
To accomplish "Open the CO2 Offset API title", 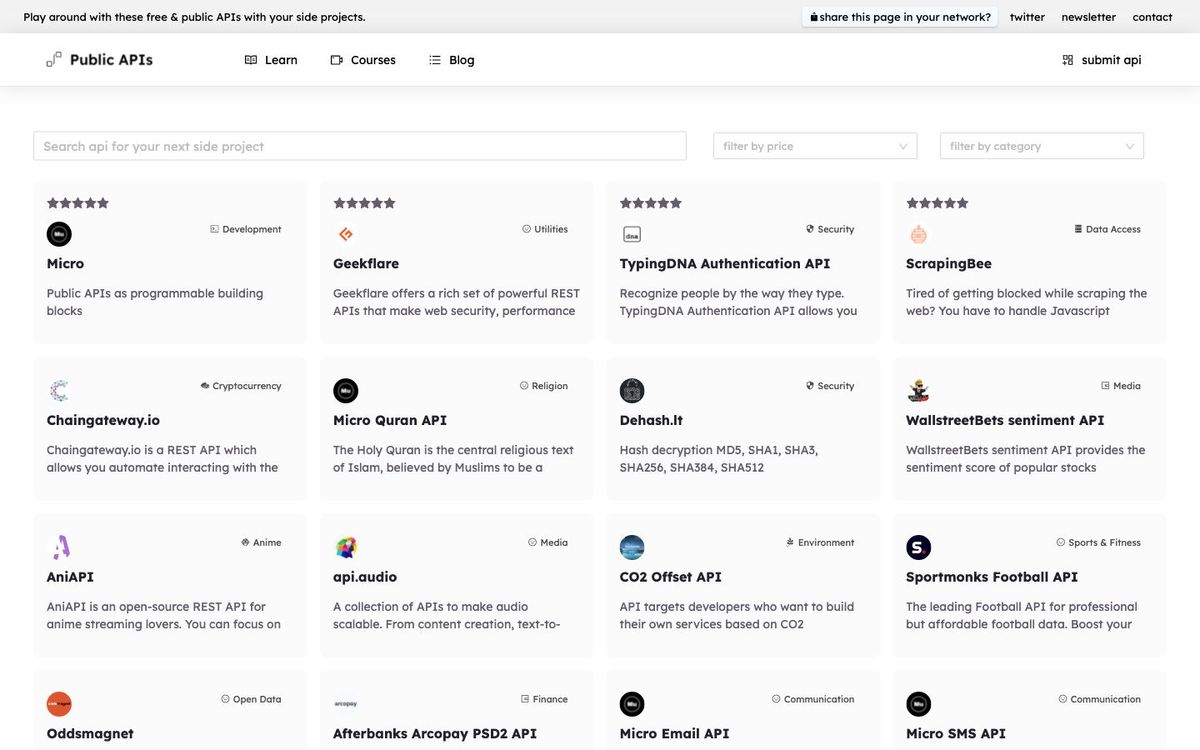I will (670, 577).
